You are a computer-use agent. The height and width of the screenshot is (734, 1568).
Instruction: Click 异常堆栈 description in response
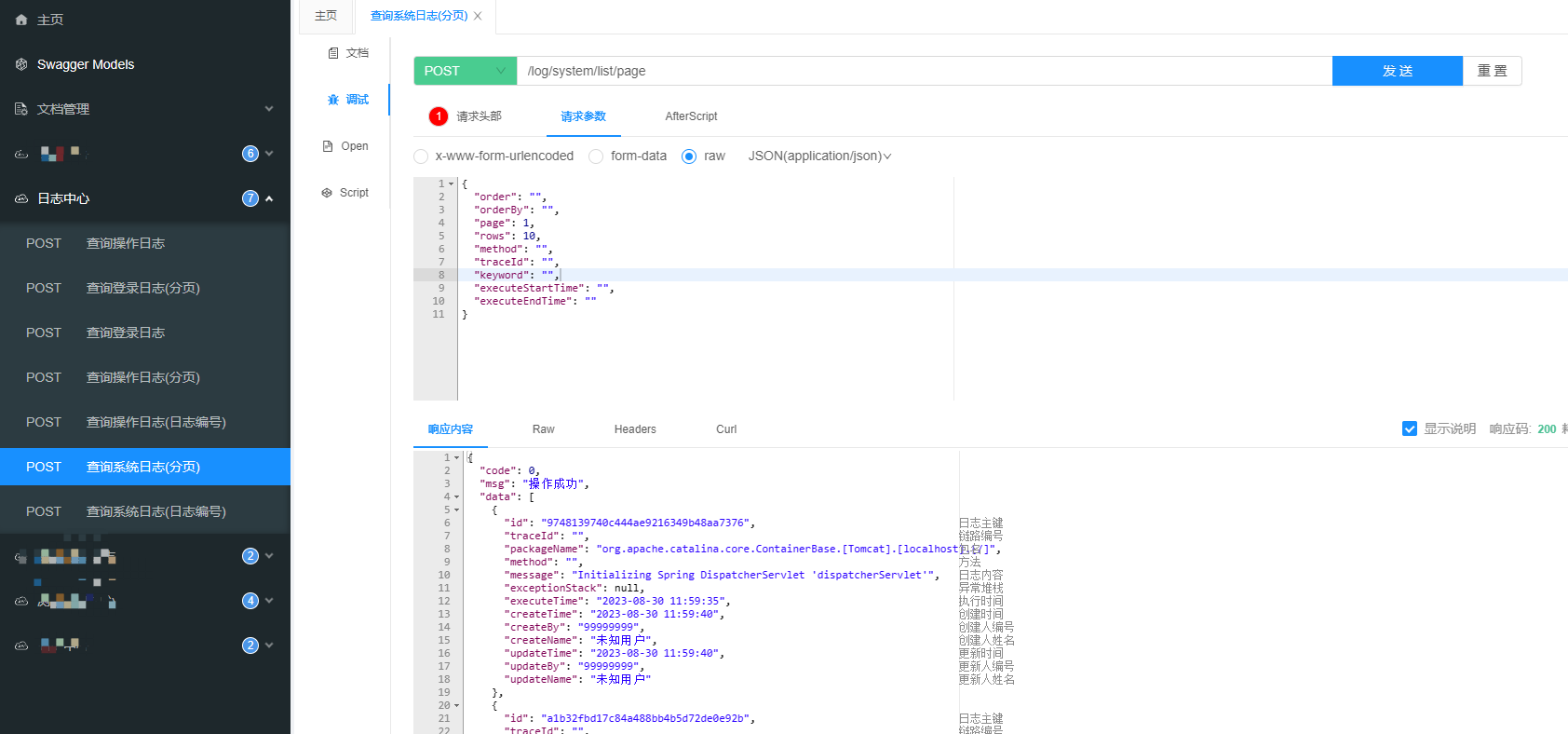(981, 588)
